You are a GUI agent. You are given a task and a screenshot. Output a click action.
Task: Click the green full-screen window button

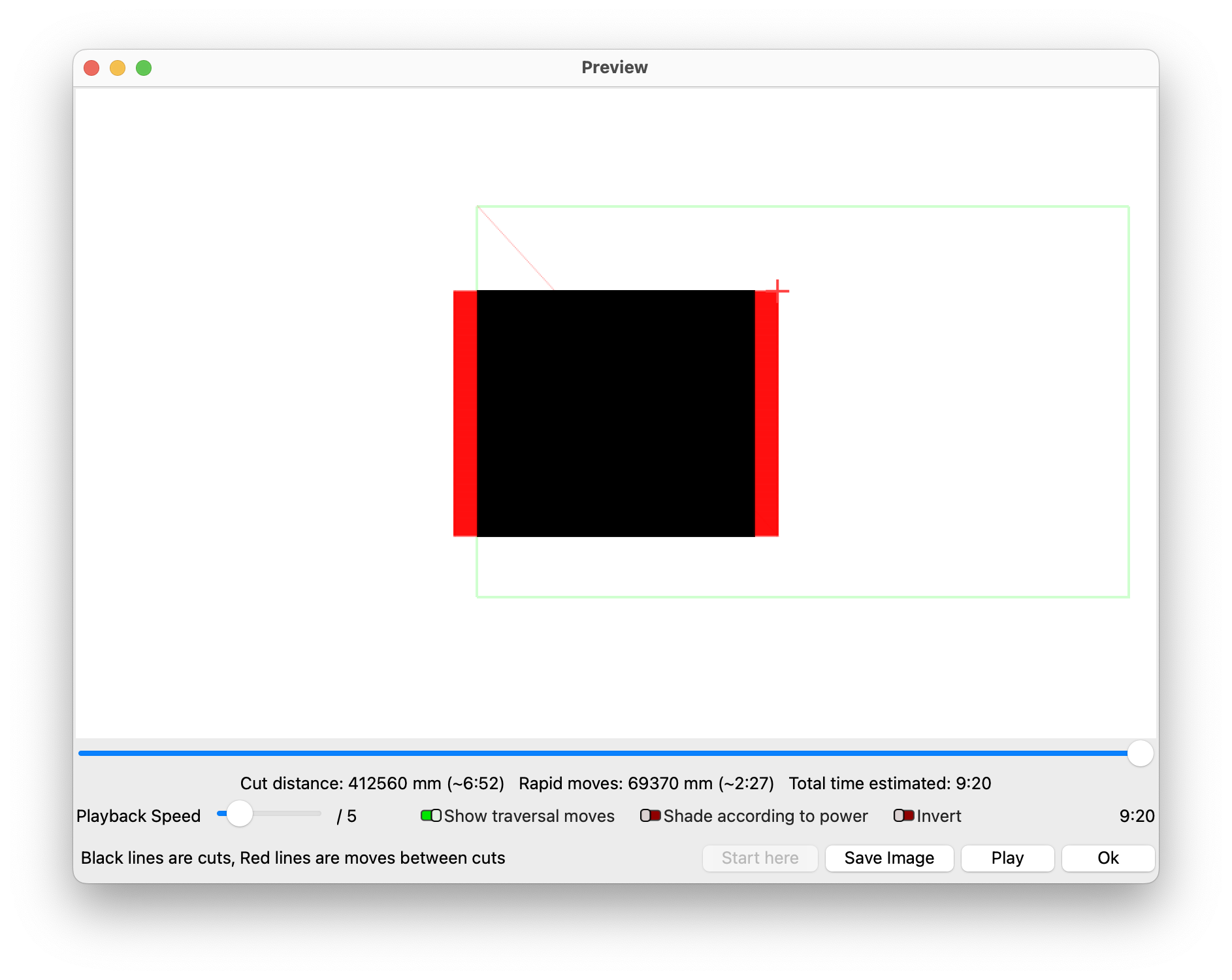click(144, 68)
